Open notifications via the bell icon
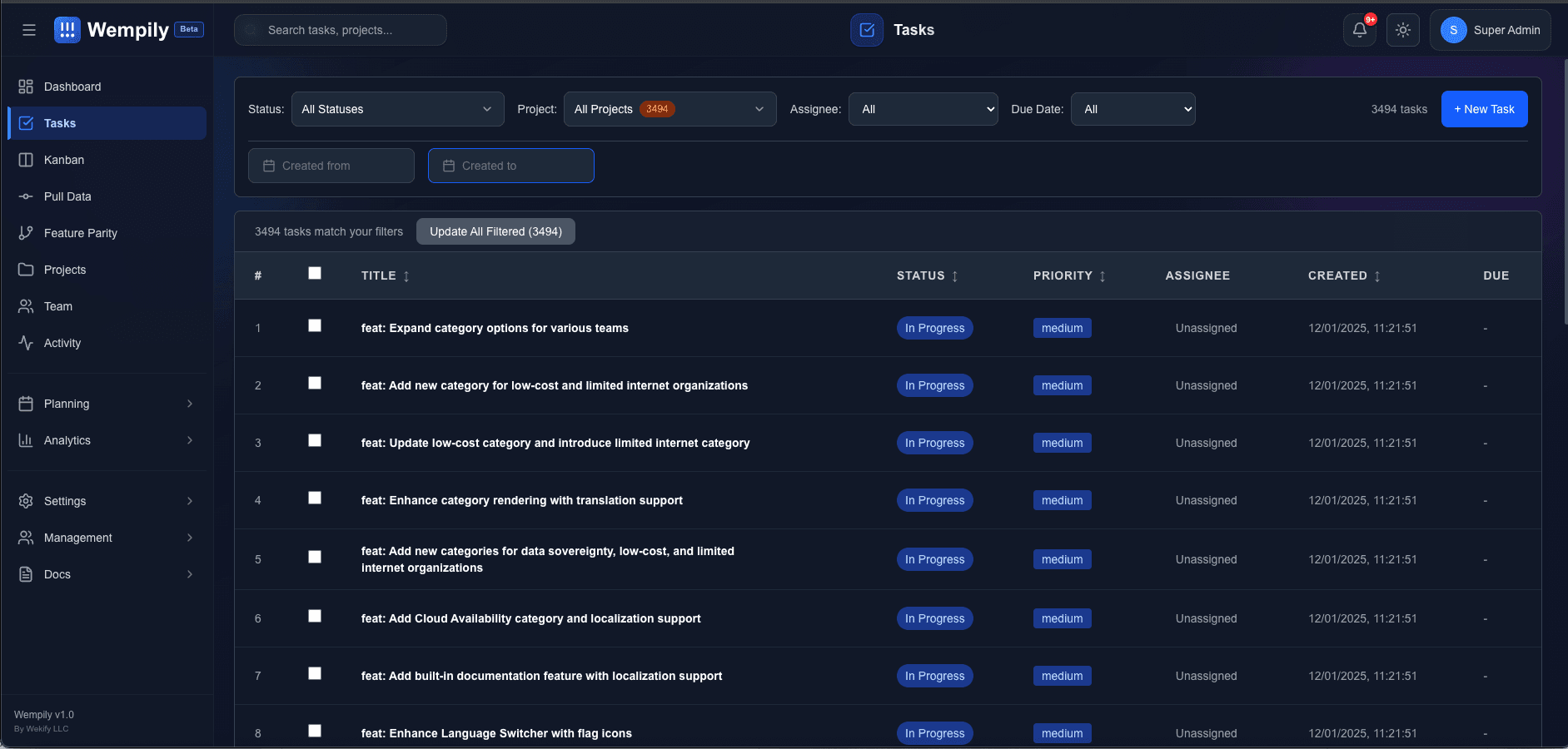 point(1359,30)
